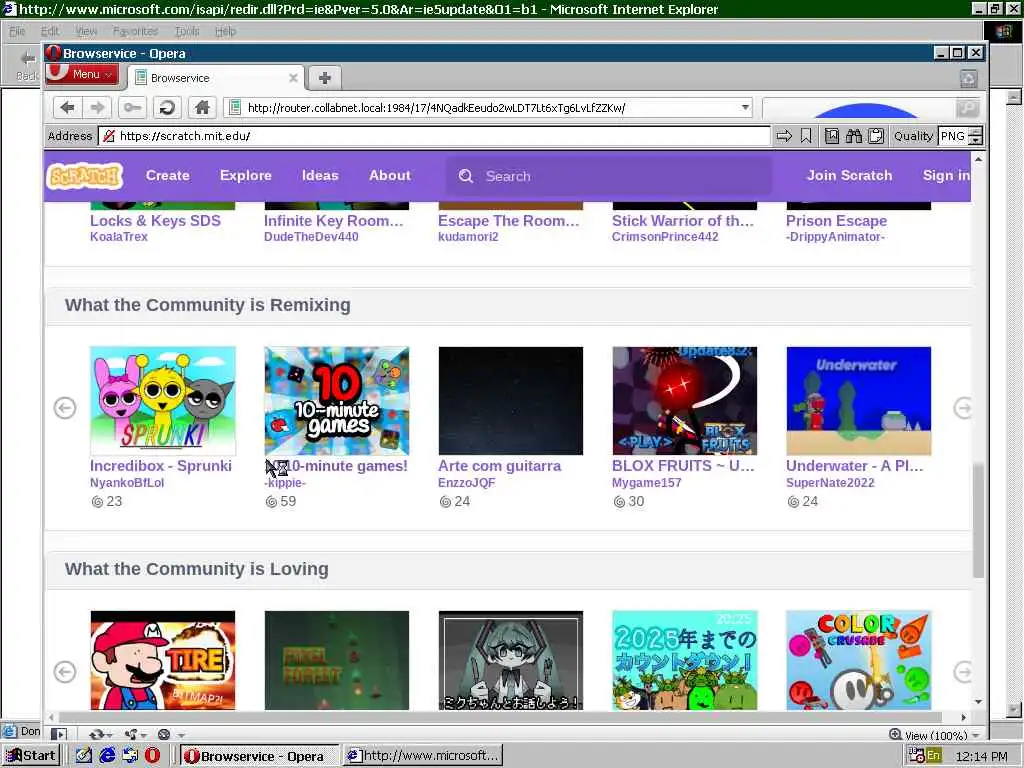Open the Opera View (100%) zoom dropdown
Screen dimensions: 1024x768
(935, 735)
